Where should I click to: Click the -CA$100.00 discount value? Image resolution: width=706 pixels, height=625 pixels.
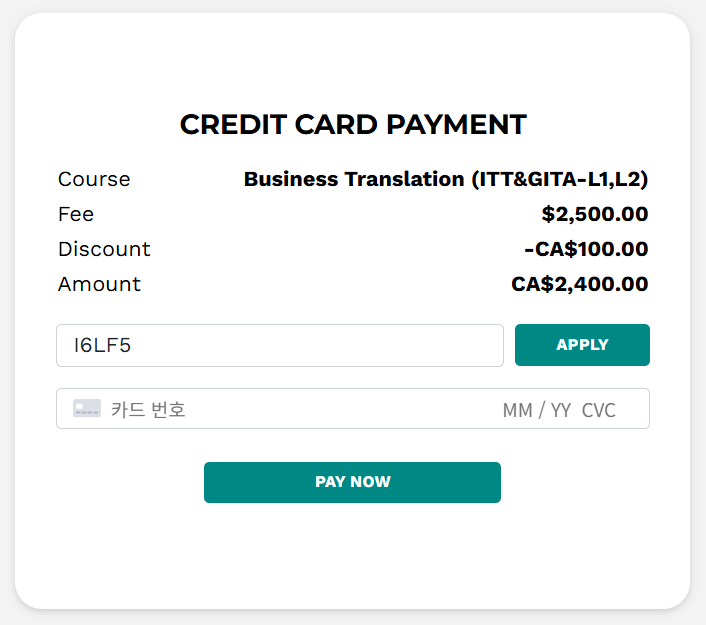click(586, 249)
